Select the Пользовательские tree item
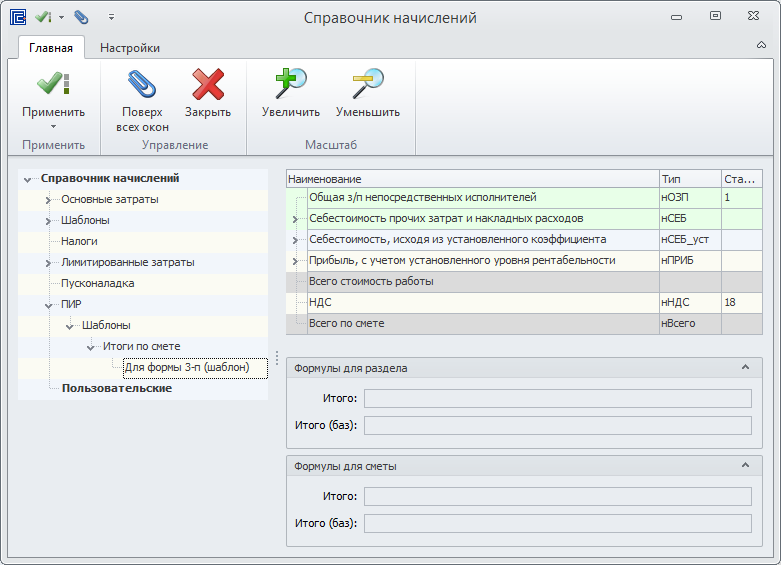 (116, 388)
